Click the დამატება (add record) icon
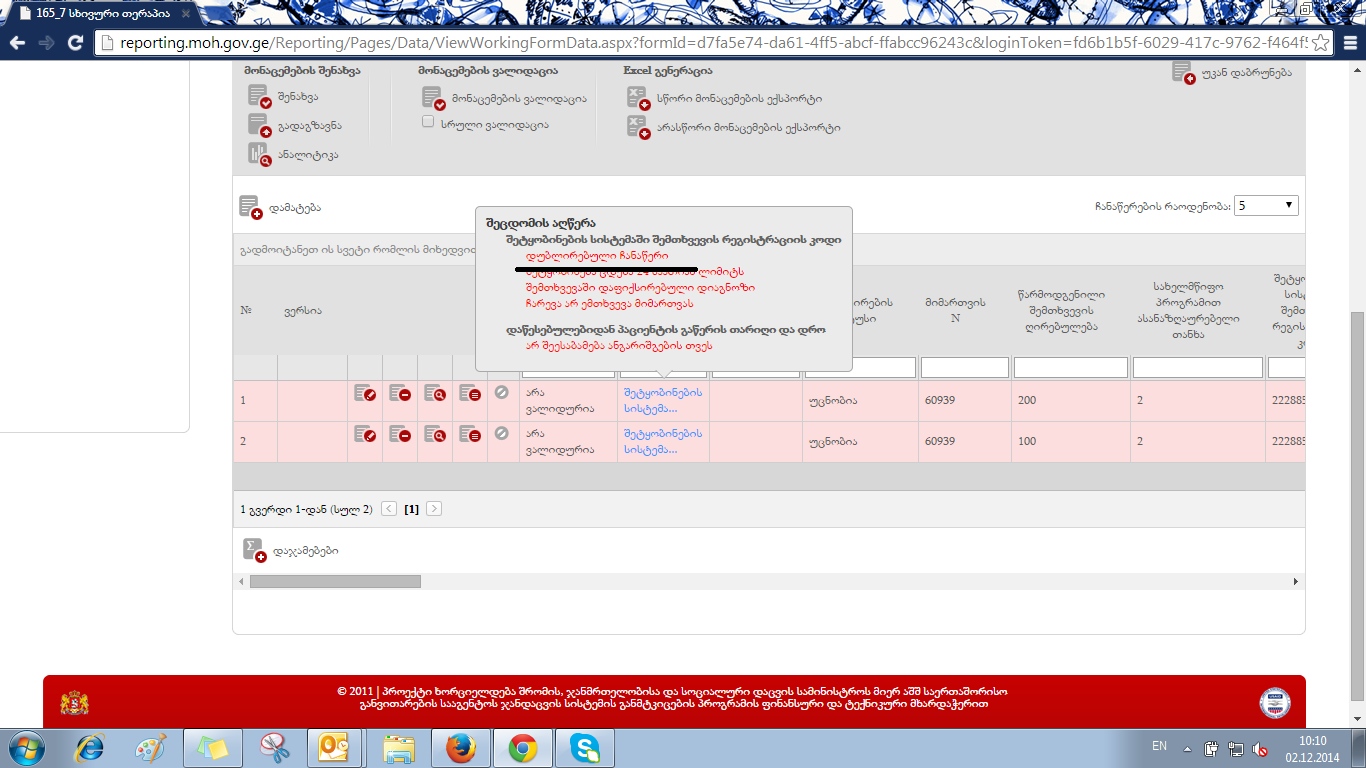The height and width of the screenshot is (768, 1366). click(x=250, y=207)
